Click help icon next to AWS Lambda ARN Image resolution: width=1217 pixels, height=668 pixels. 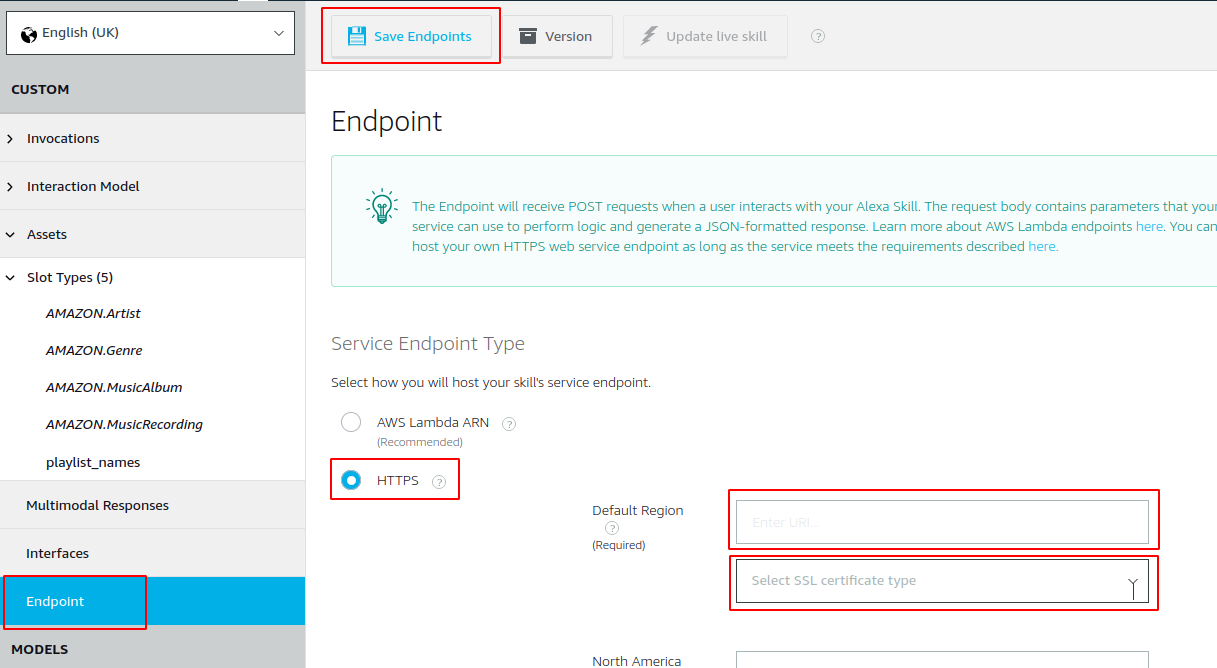pyautogui.click(x=509, y=424)
